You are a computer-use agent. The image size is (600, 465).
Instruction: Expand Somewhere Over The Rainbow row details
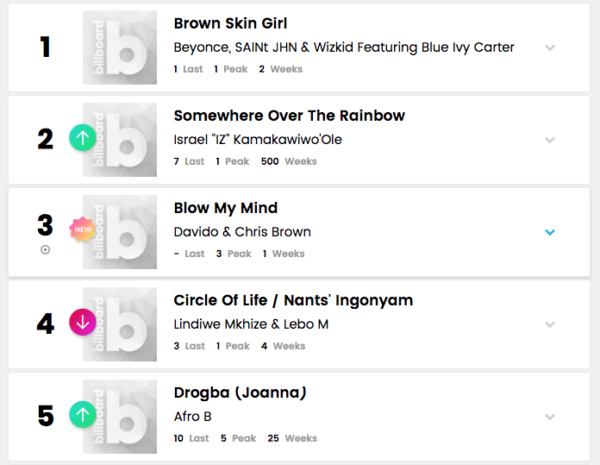pyautogui.click(x=549, y=140)
